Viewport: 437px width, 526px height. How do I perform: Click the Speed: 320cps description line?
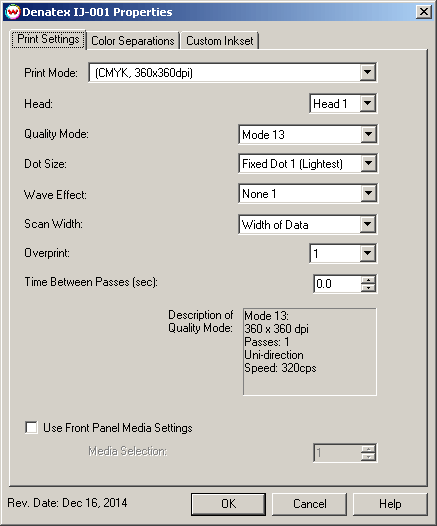pos(280,368)
